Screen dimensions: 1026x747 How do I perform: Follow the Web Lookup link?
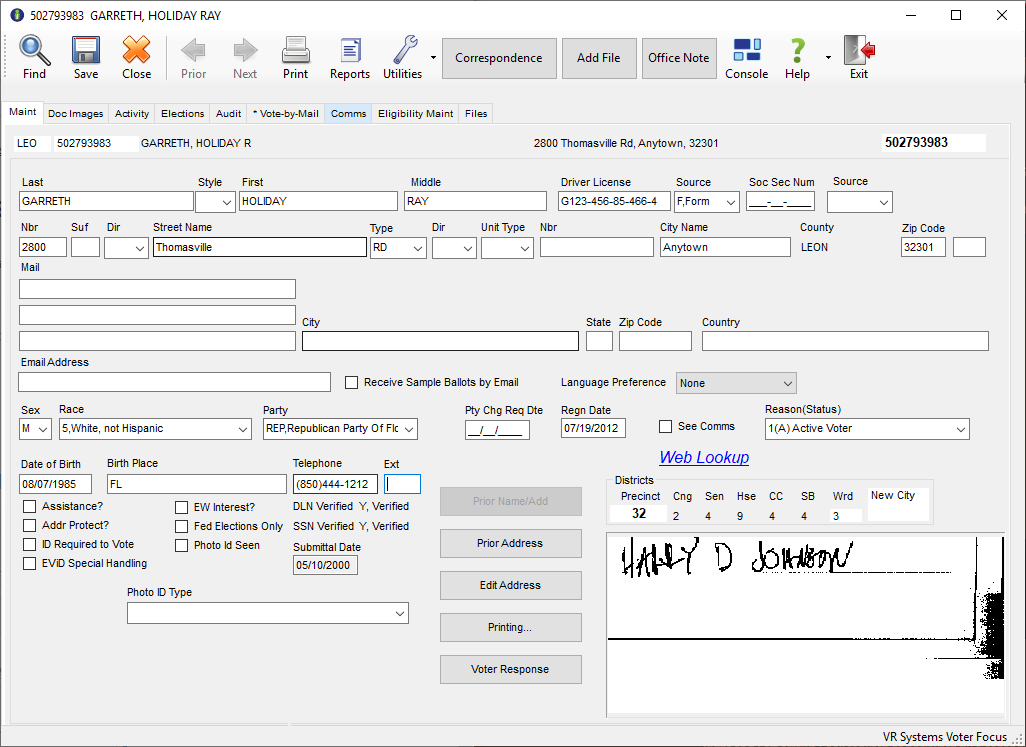[704, 457]
